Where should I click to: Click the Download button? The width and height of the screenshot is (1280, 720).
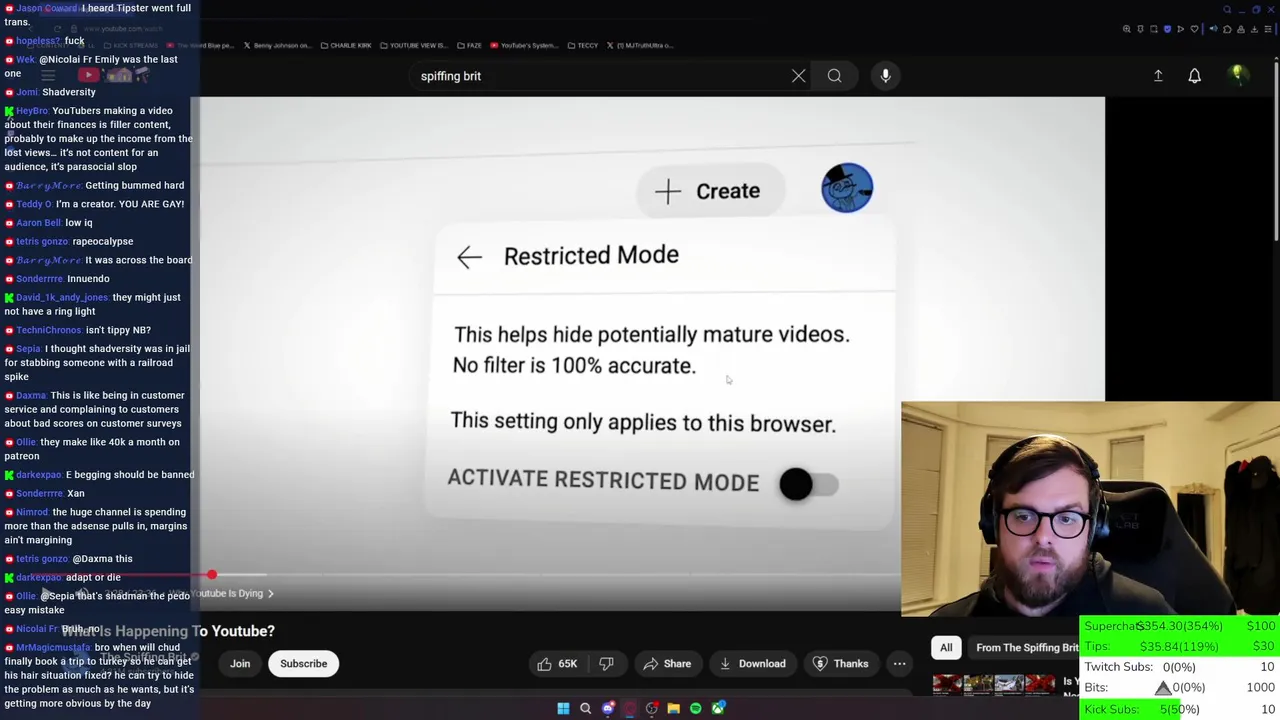tap(752, 664)
